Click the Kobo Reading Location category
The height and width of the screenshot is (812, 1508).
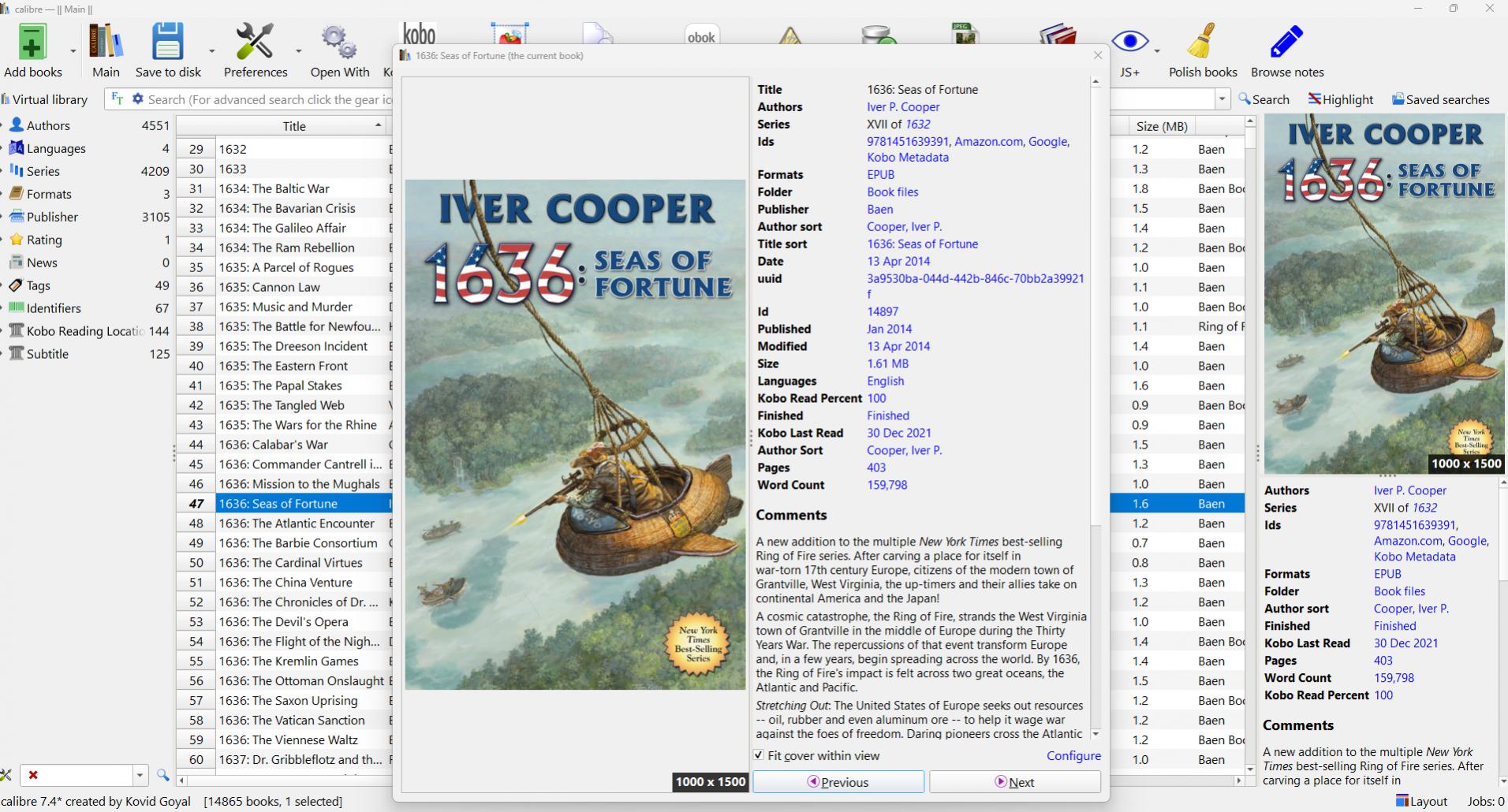(85, 331)
